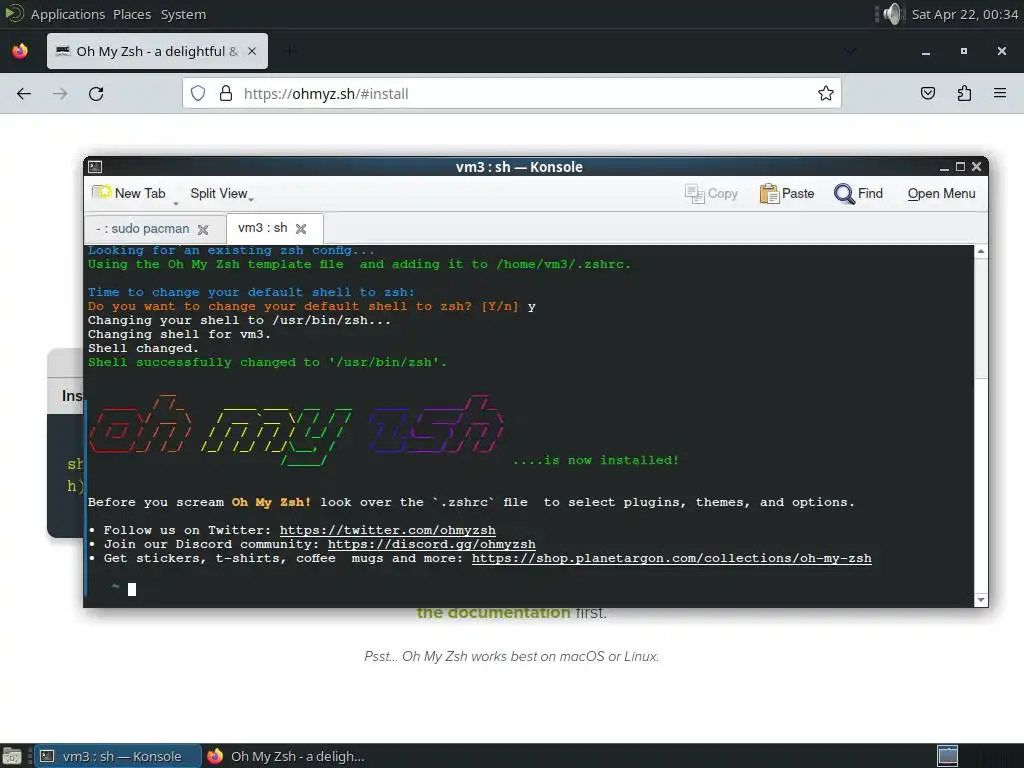Viewport: 1024px width, 768px height.
Task: Select Konsole in the bottom taskbar
Action: (118, 756)
